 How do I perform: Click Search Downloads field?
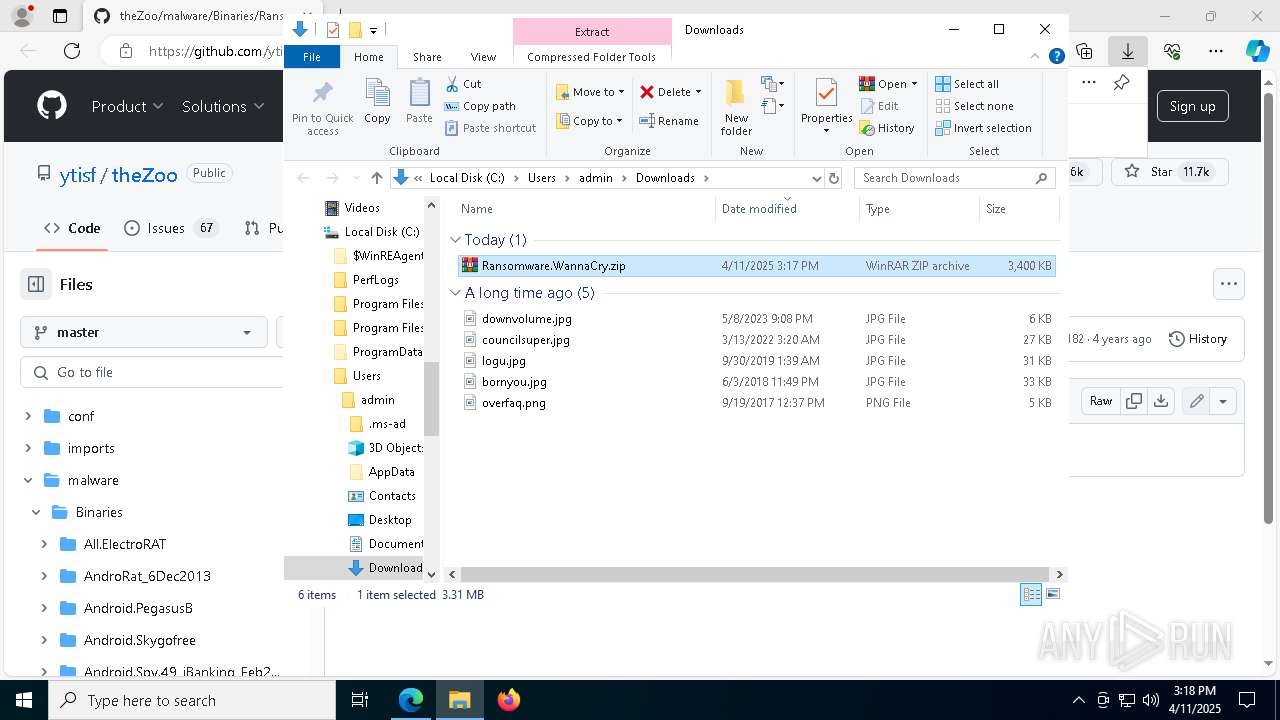[955, 178]
